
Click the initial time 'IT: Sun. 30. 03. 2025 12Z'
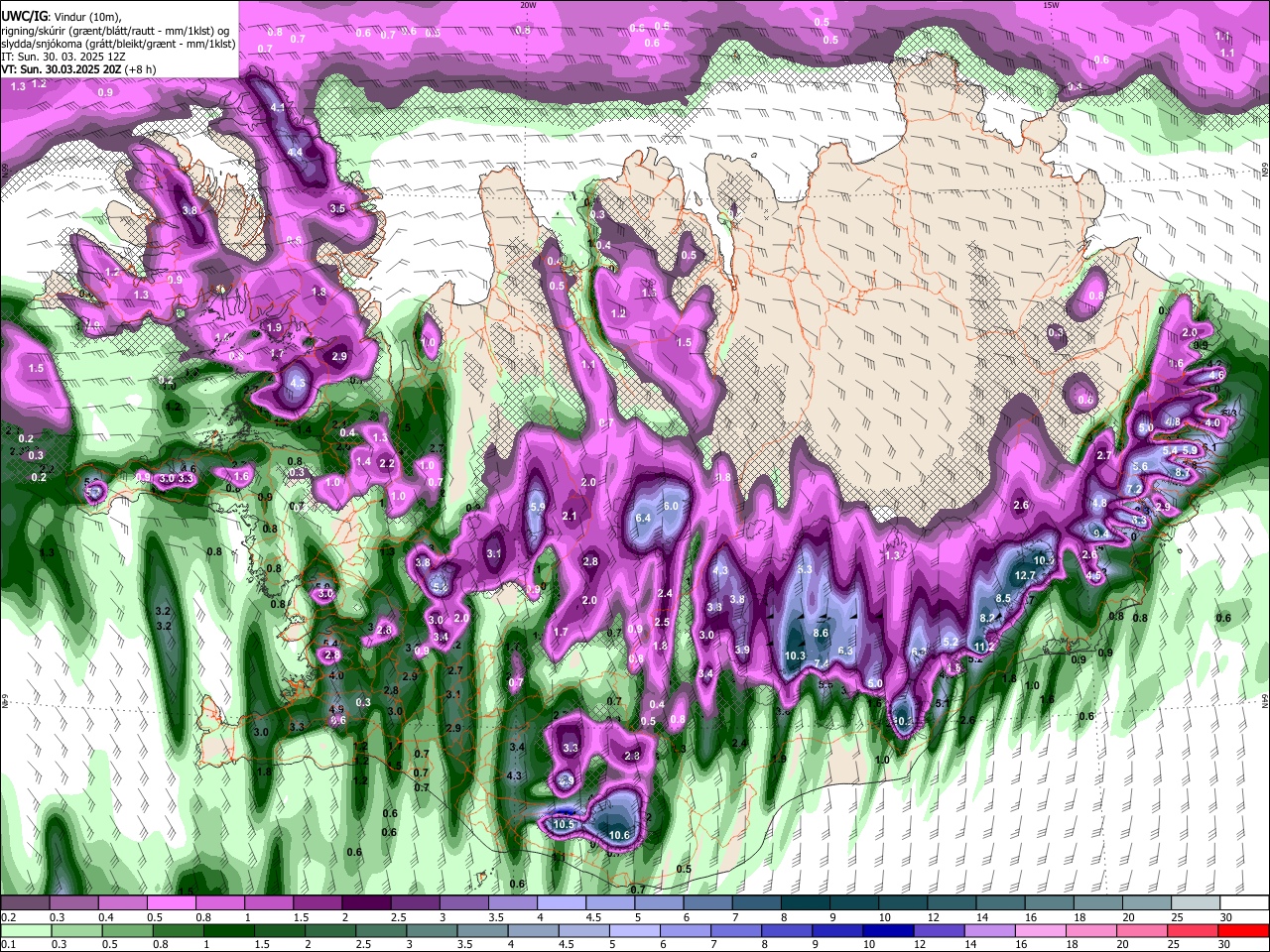pyautogui.click(x=64, y=58)
